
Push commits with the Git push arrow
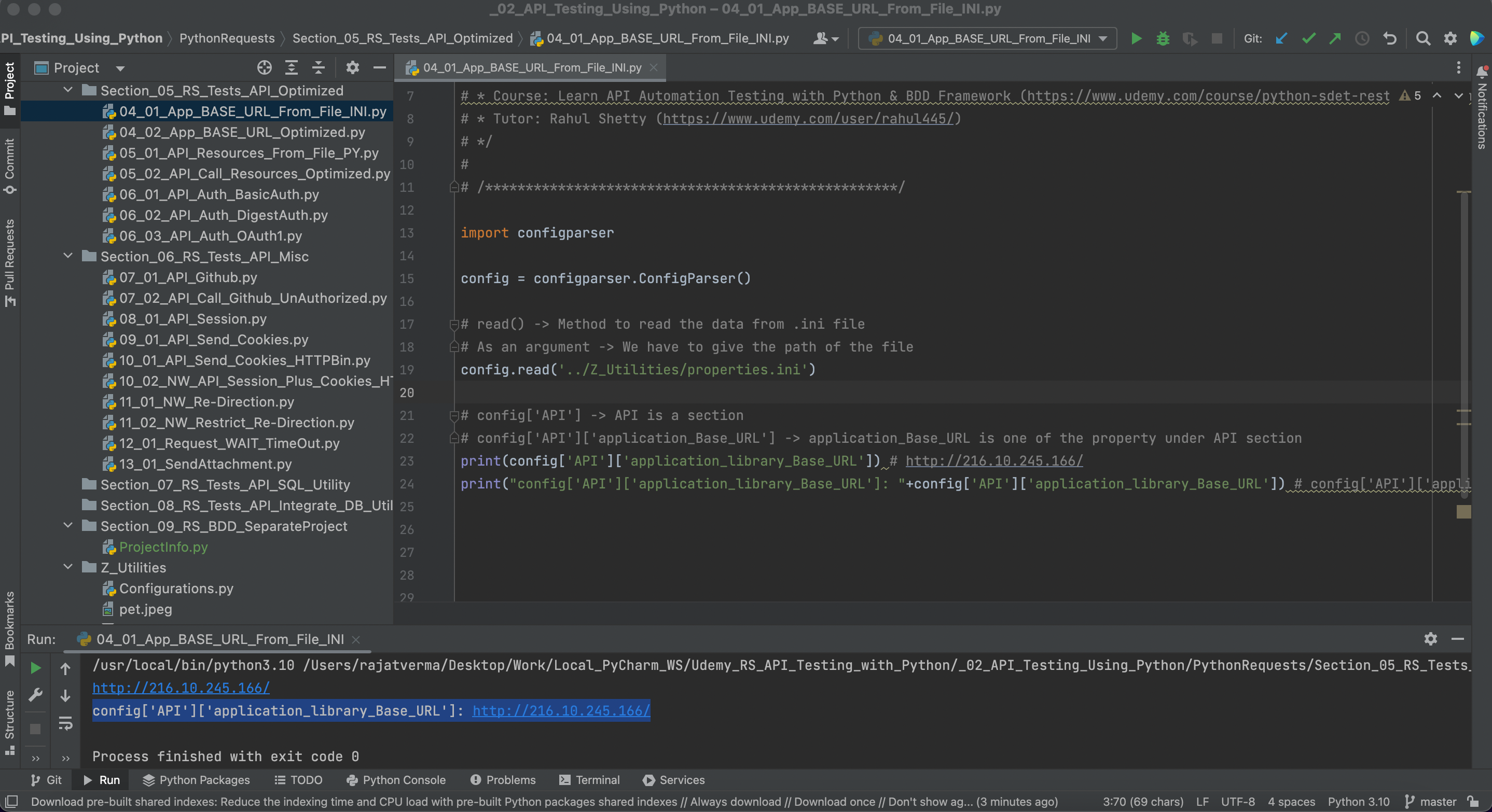[1335, 38]
